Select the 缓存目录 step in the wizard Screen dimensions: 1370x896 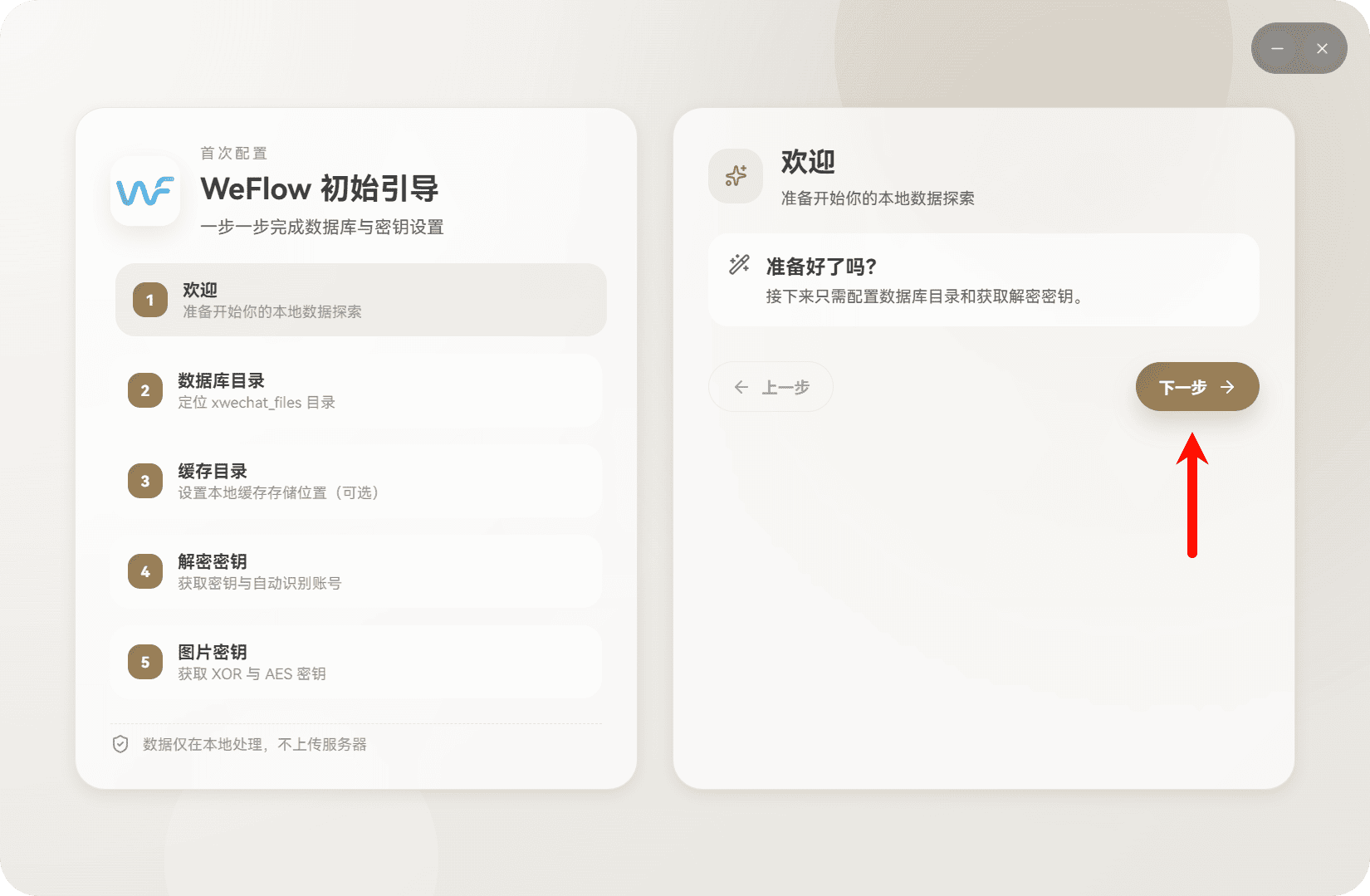360,481
